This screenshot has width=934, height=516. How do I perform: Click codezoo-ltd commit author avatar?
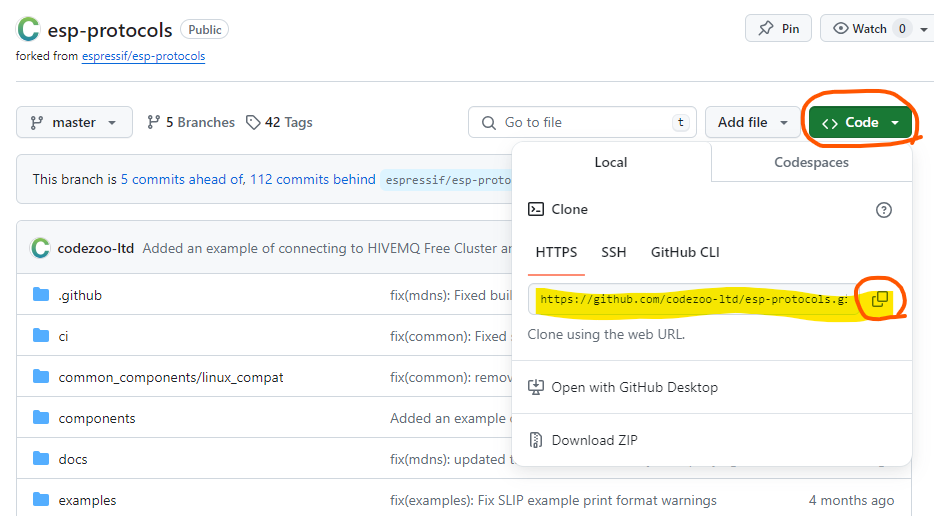tap(40, 248)
